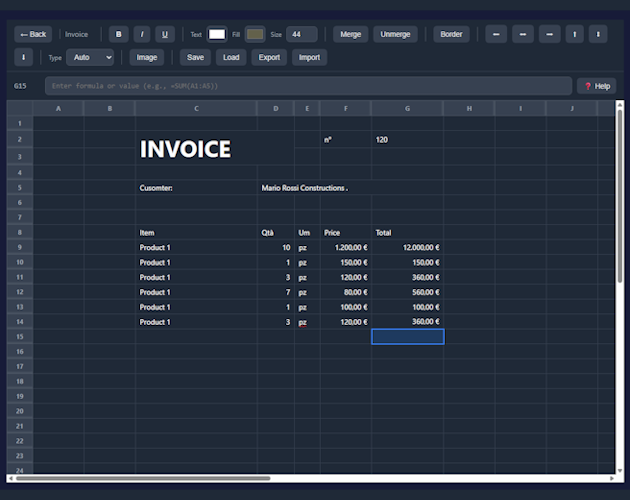This screenshot has height=500, width=630.
Task: Click the align left arrow icon
Action: tap(496, 34)
